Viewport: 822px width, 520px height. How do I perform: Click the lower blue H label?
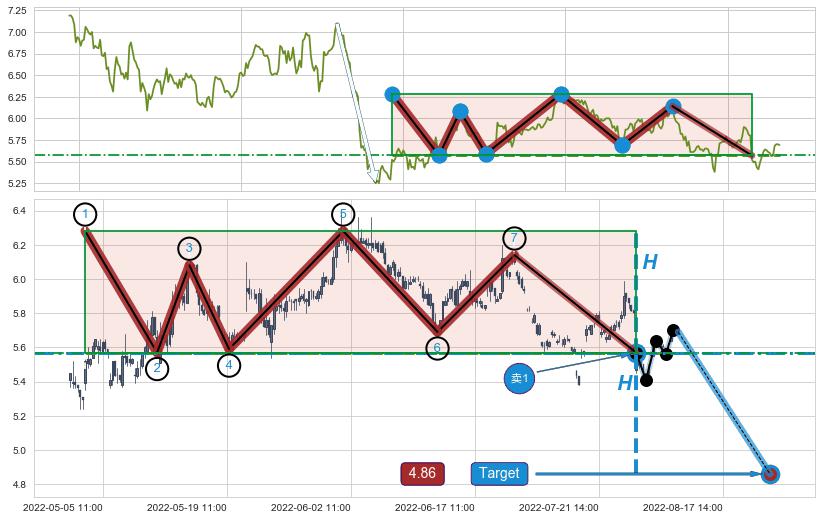click(625, 383)
